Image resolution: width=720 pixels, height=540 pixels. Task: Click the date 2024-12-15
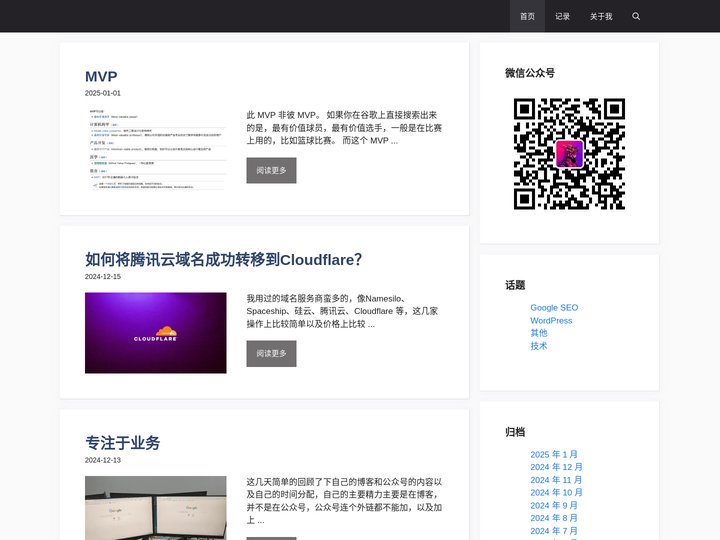pos(103,276)
